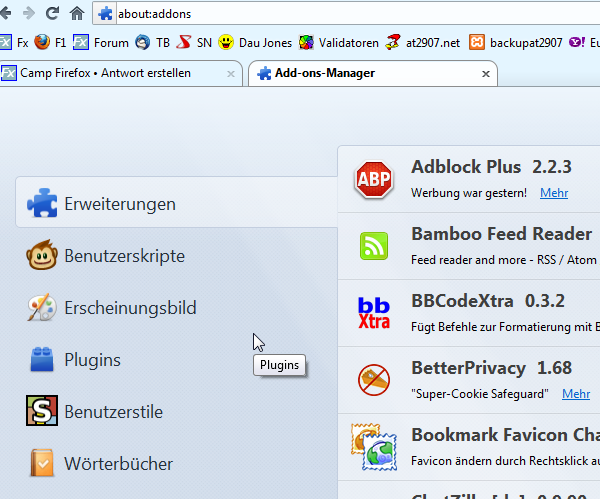Click the "Fügt Befehle zur Formatierung" description
Screen dimensions: 600x499
click(505, 327)
